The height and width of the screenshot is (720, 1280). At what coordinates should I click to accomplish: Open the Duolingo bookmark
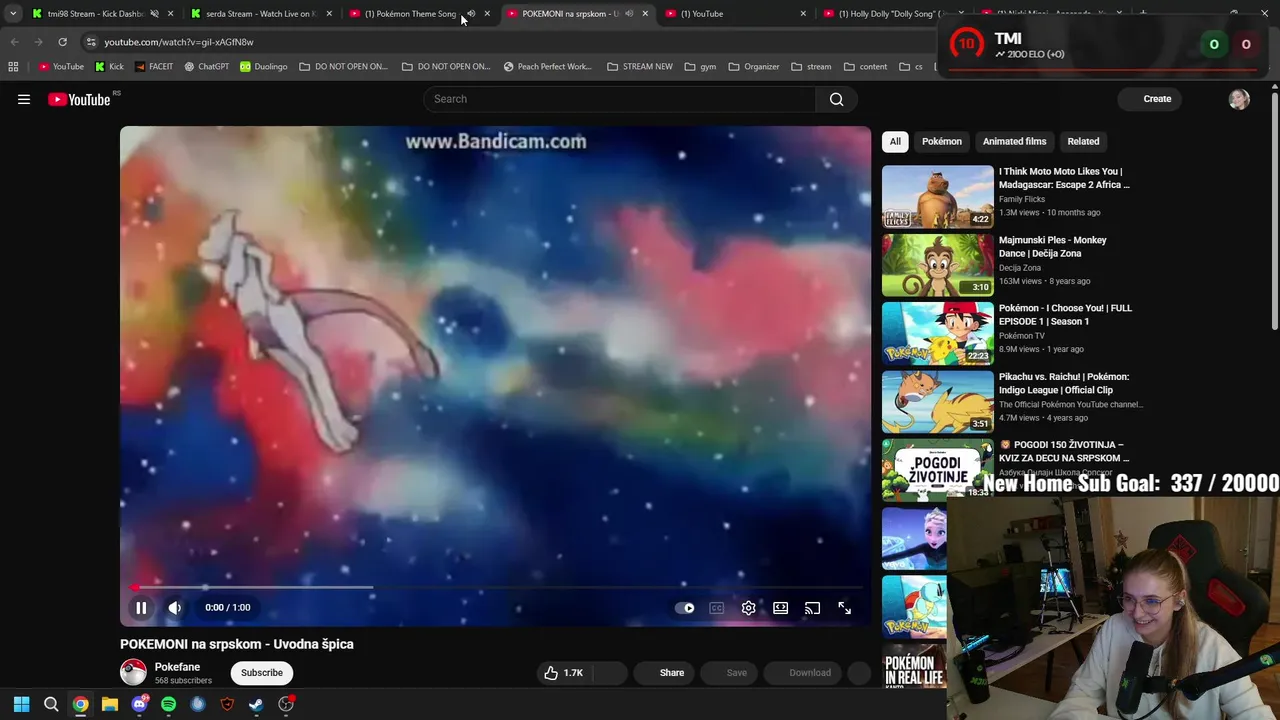(264, 67)
